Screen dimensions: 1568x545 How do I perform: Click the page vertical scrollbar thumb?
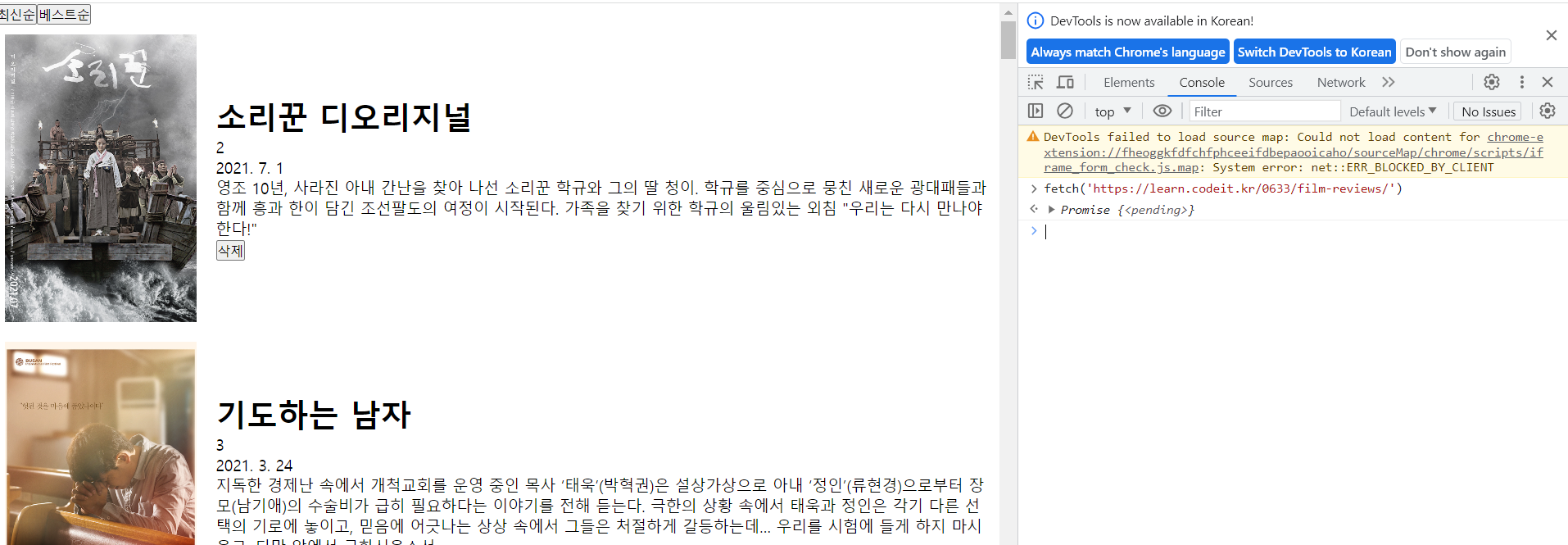pyautogui.click(x=1008, y=39)
